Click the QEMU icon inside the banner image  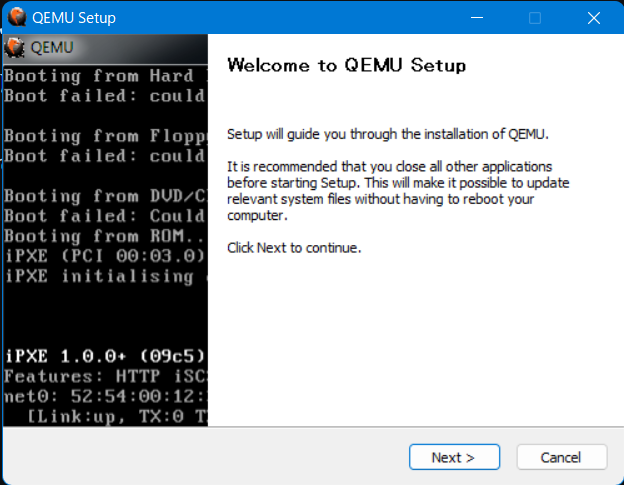click(15, 47)
